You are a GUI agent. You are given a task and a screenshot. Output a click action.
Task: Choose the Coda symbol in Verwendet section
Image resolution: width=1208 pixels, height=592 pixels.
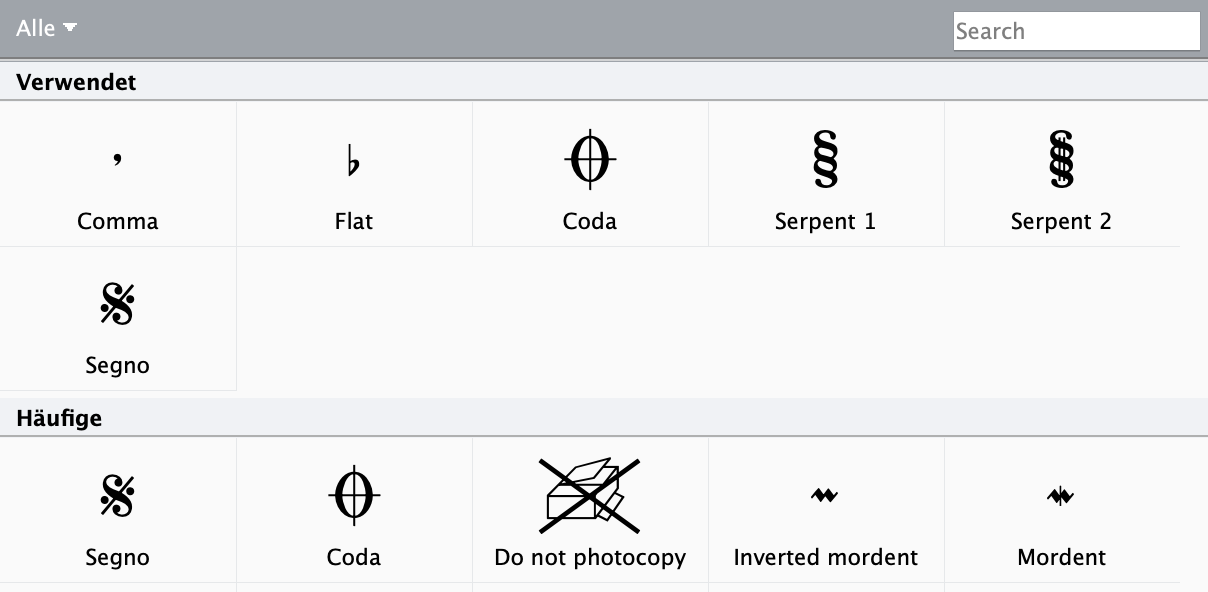[x=590, y=174]
